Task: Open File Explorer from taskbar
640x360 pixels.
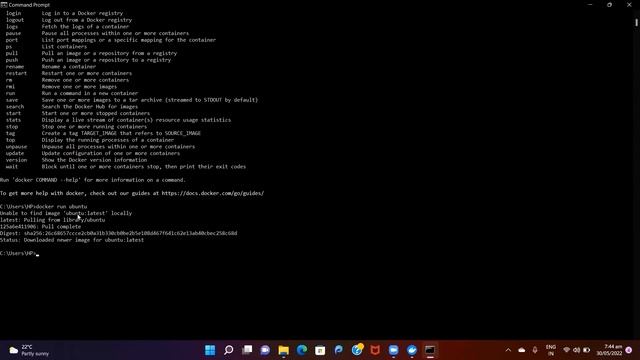Action: pyautogui.click(x=284, y=350)
